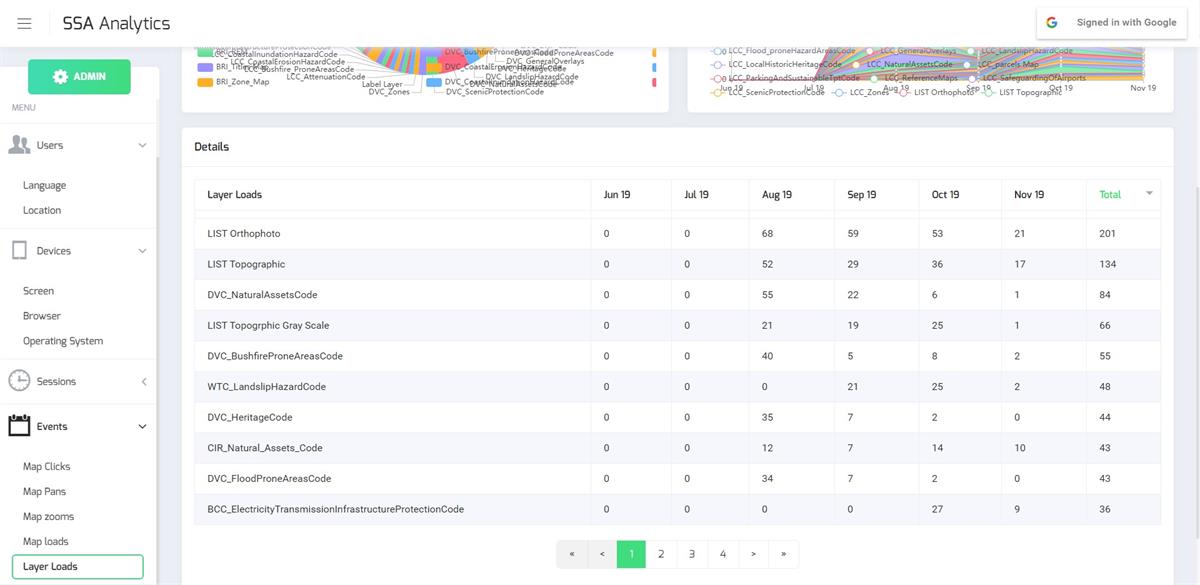This screenshot has width=1200, height=585.
Task: Go to page 2 of results
Action: click(661, 554)
